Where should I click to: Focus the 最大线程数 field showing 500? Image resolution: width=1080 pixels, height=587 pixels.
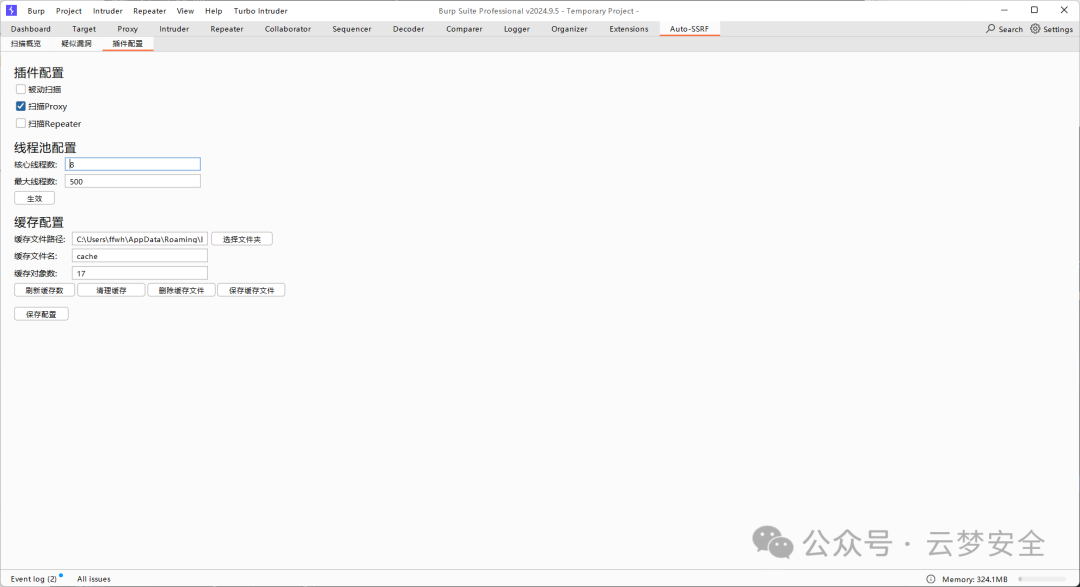tap(133, 181)
